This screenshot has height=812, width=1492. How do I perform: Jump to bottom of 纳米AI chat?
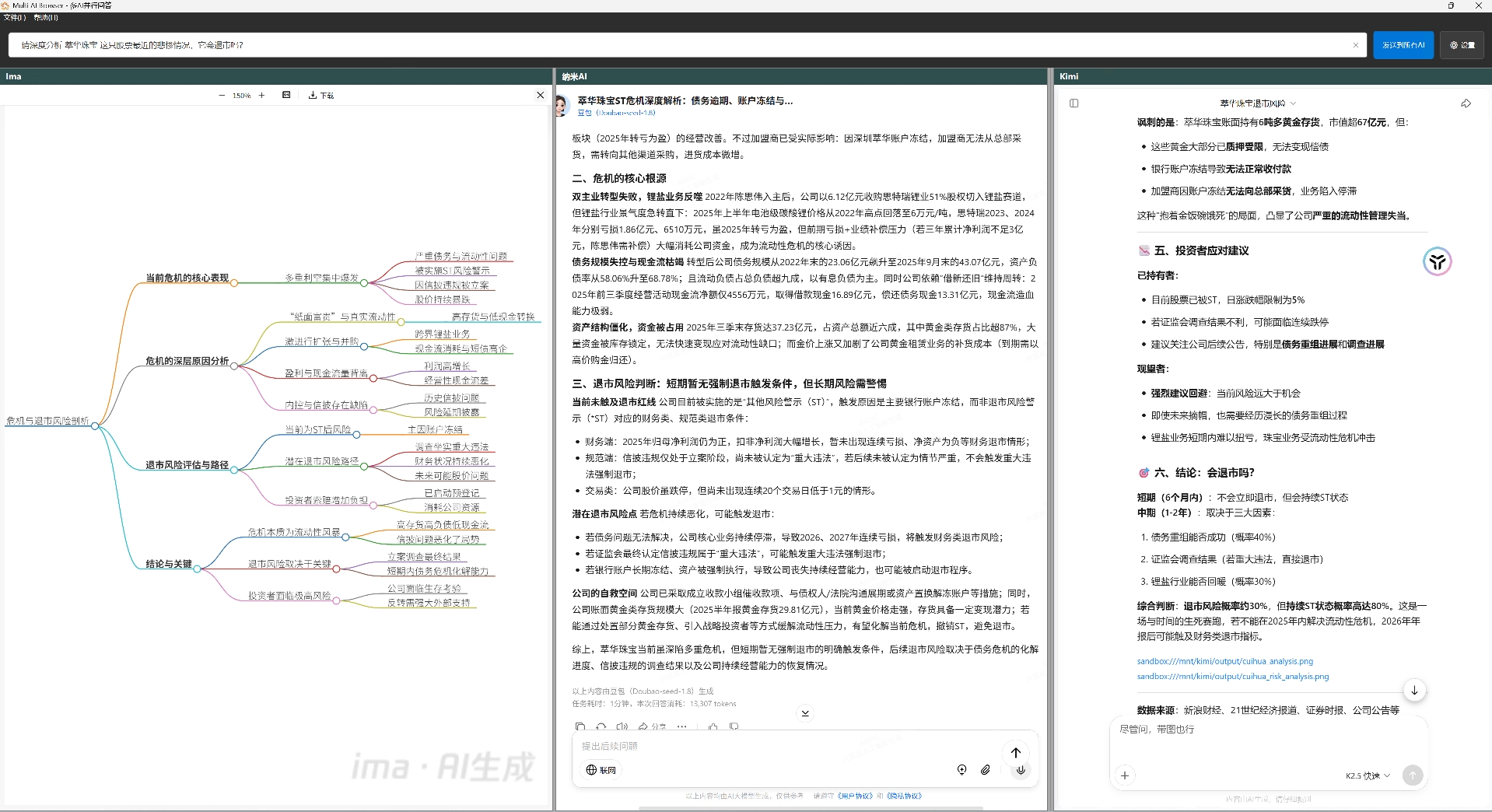805,712
